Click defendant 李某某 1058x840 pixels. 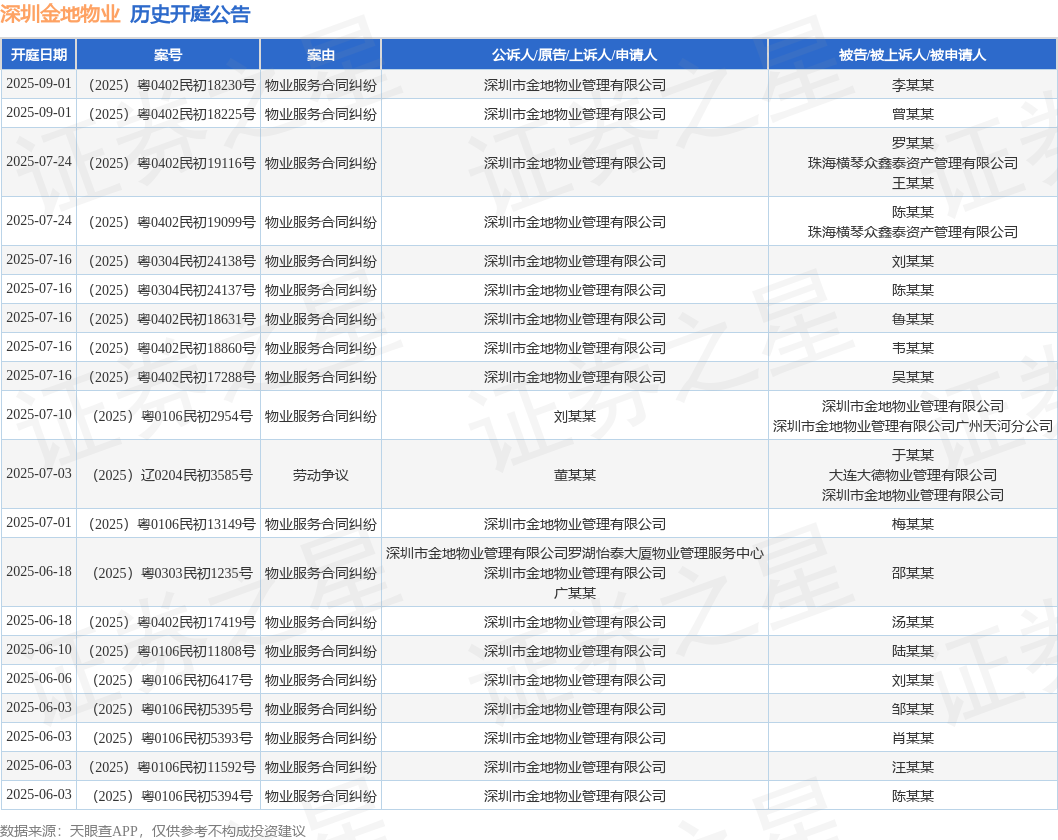pos(912,85)
